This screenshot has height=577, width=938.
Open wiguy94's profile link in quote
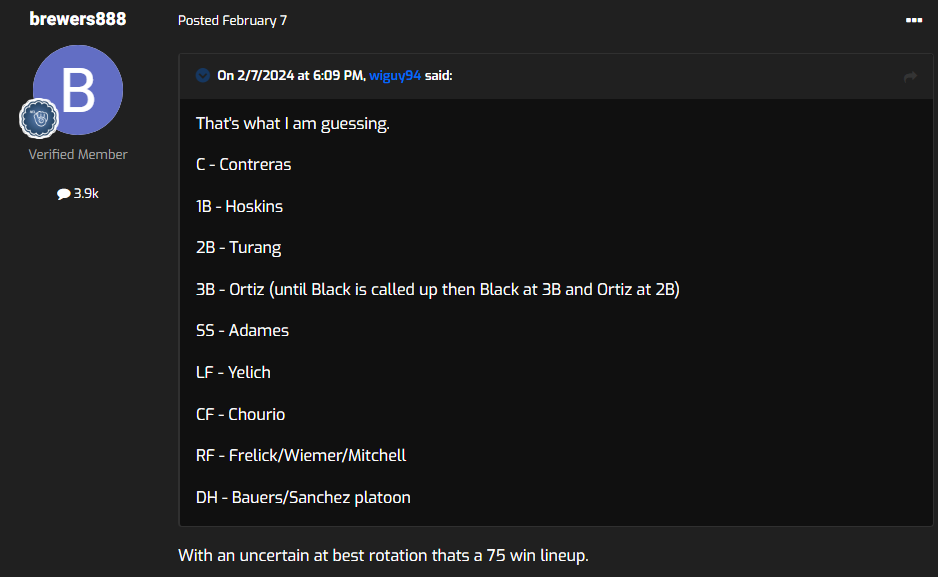[x=395, y=75]
